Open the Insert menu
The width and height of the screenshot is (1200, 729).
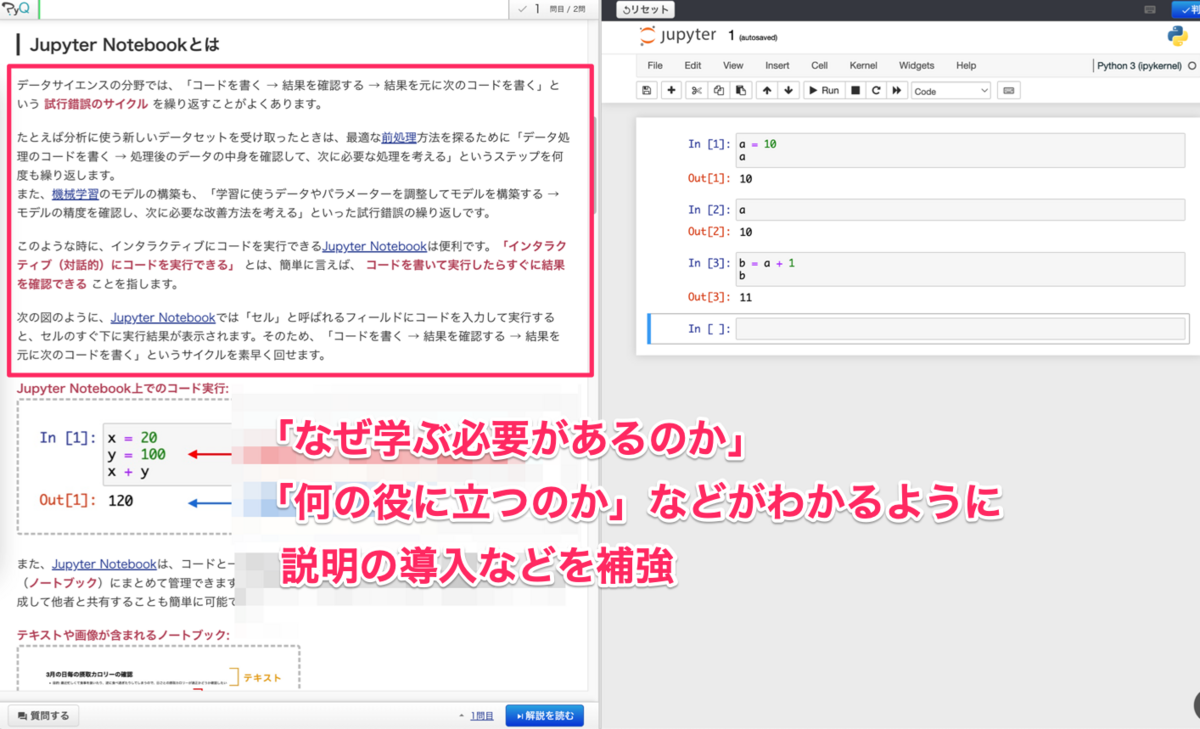(x=777, y=65)
